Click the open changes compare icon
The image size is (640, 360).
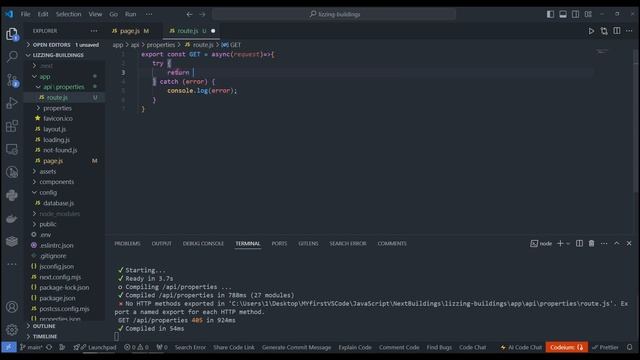(604, 31)
